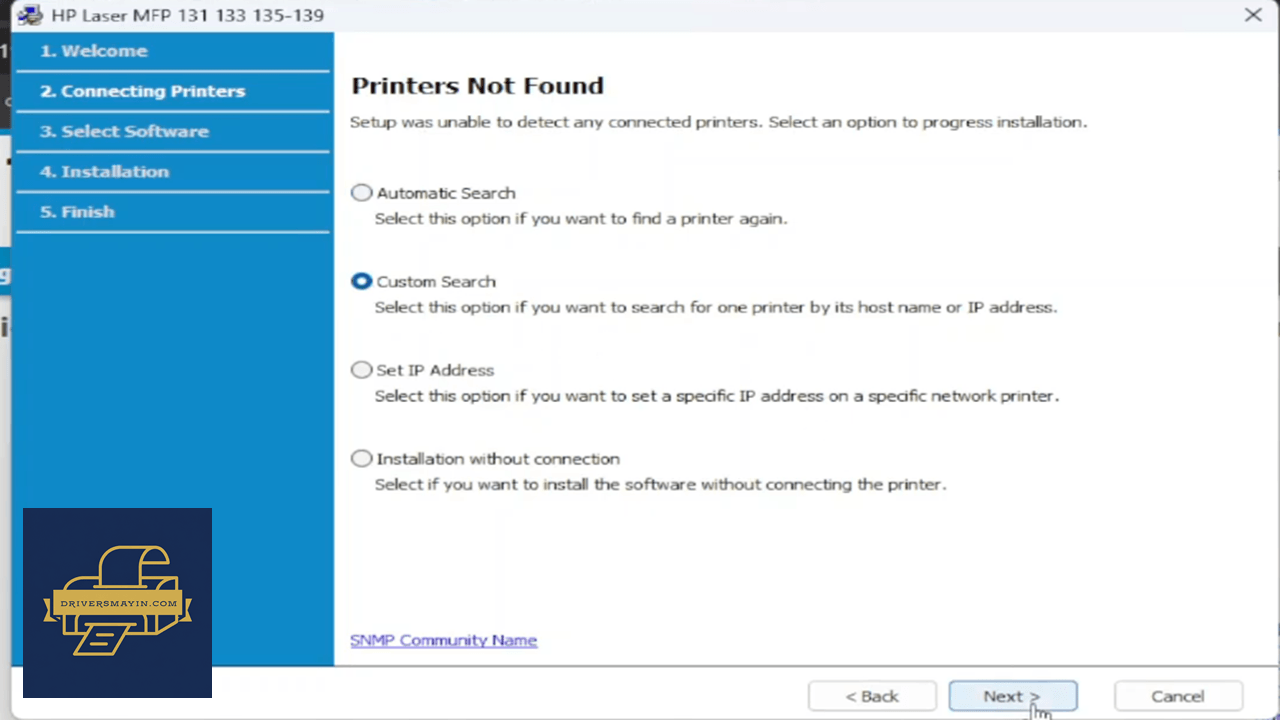The width and height of the screenshot is (1280, 720).
Task: Go back with the Back button
Action: pos(872,696)
